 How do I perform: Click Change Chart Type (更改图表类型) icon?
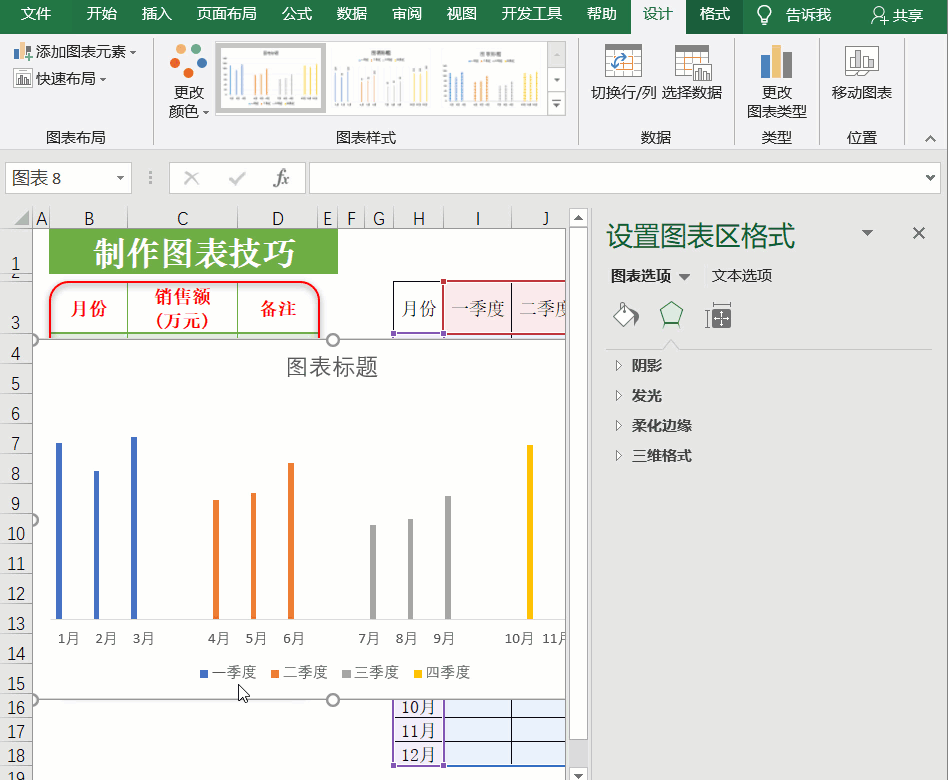pos(776,64)
